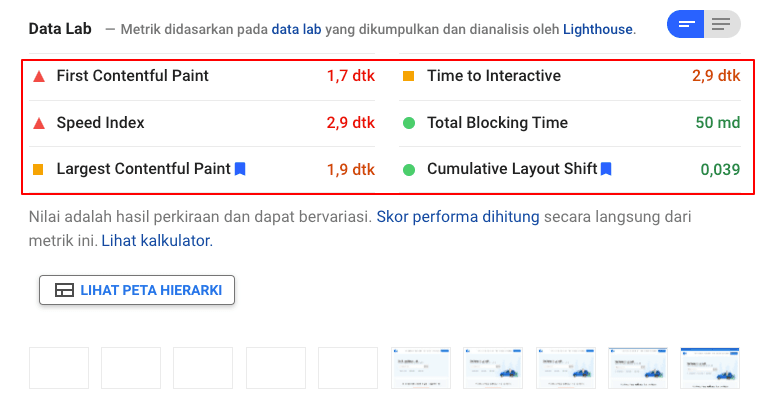Click the blue bookmark icon after Cumulative Layout Shift
Screen dimensions: 780x406
[606, 169]
